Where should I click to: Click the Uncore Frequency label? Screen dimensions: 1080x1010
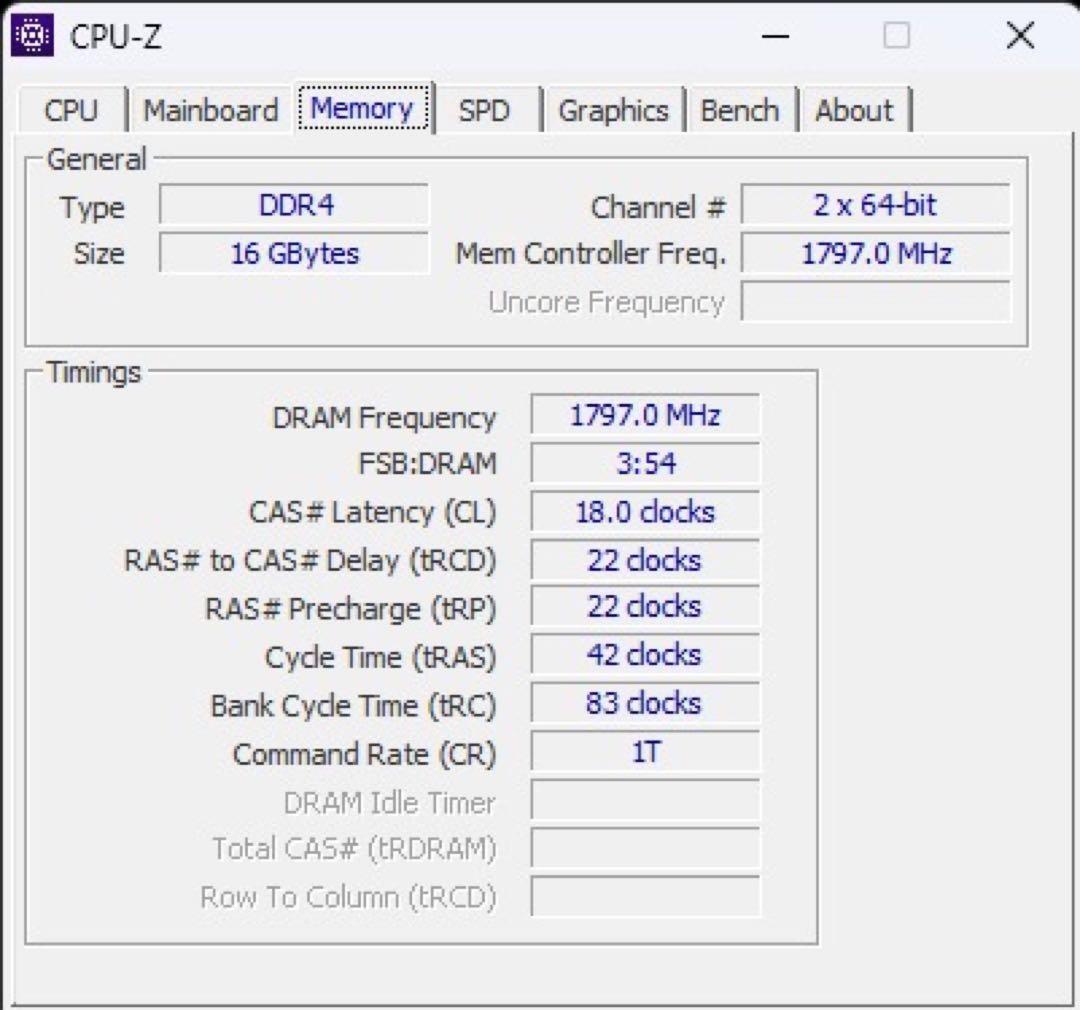(606, 302)
